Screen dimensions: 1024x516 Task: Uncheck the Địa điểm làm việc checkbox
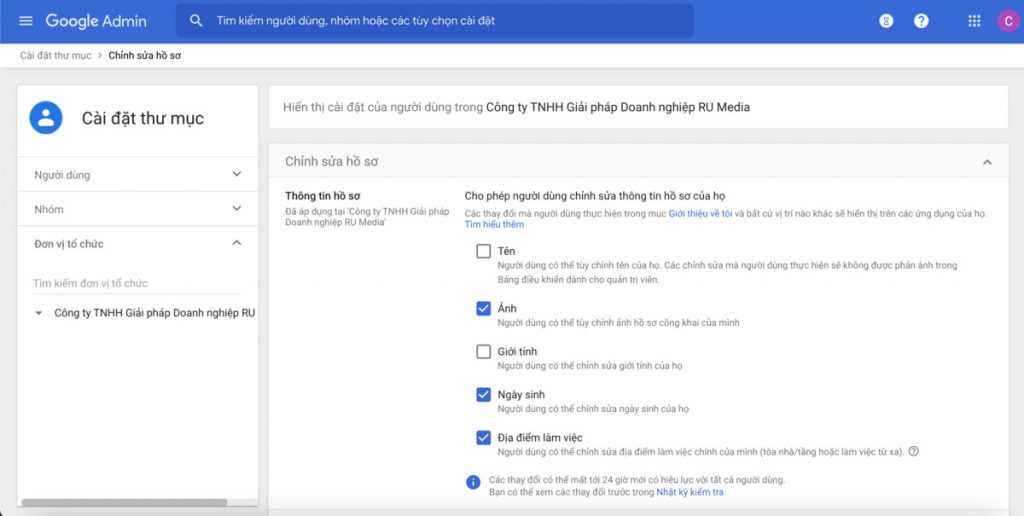[483, 438]
